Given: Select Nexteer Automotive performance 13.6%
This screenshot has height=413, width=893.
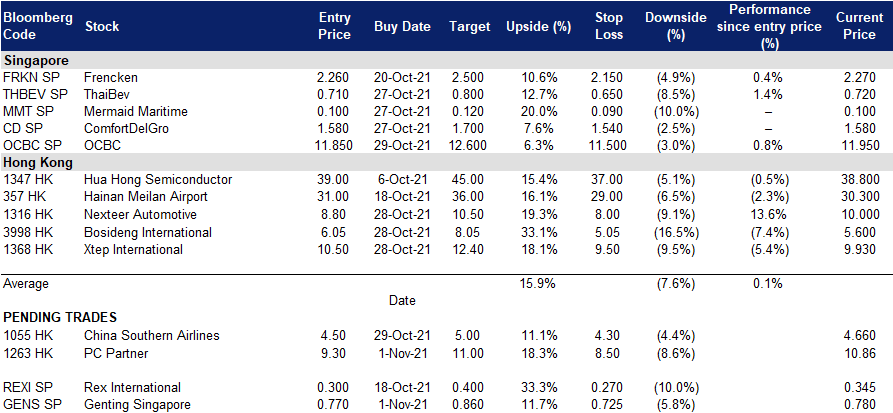Looking at the screenshot, I should (x=768, y=215).
